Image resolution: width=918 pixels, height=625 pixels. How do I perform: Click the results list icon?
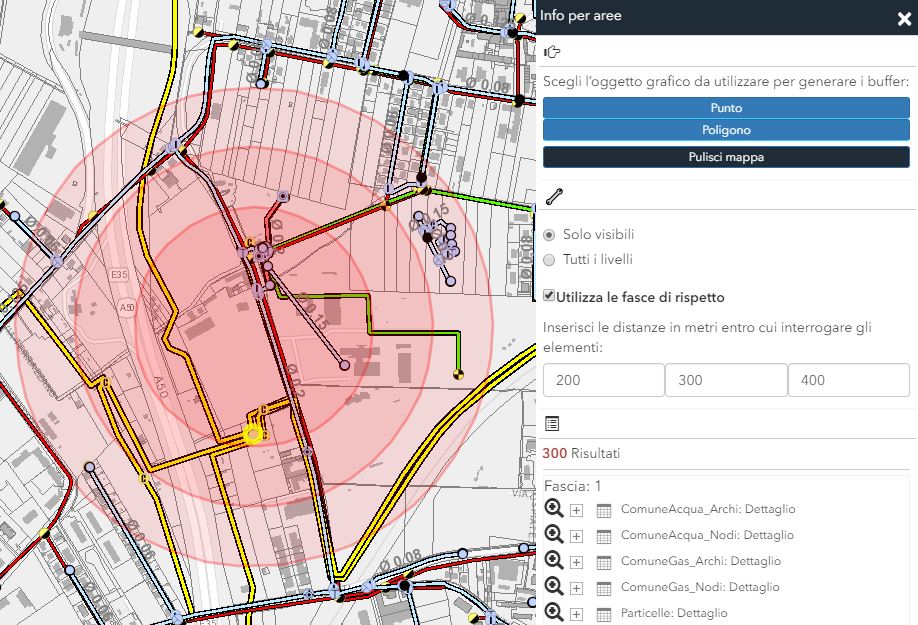[552, 423]
